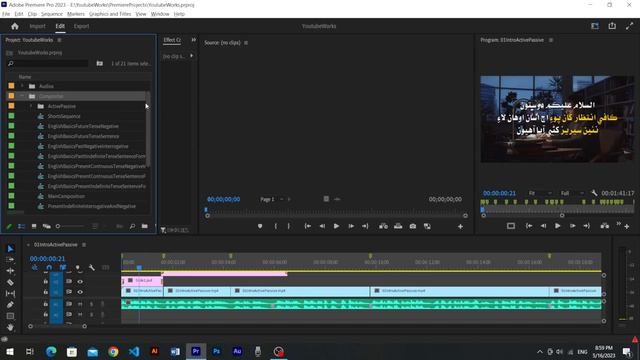Click the Project panel search field
Image resolution: width=640 pixels, height=360 pixels.
48,64
